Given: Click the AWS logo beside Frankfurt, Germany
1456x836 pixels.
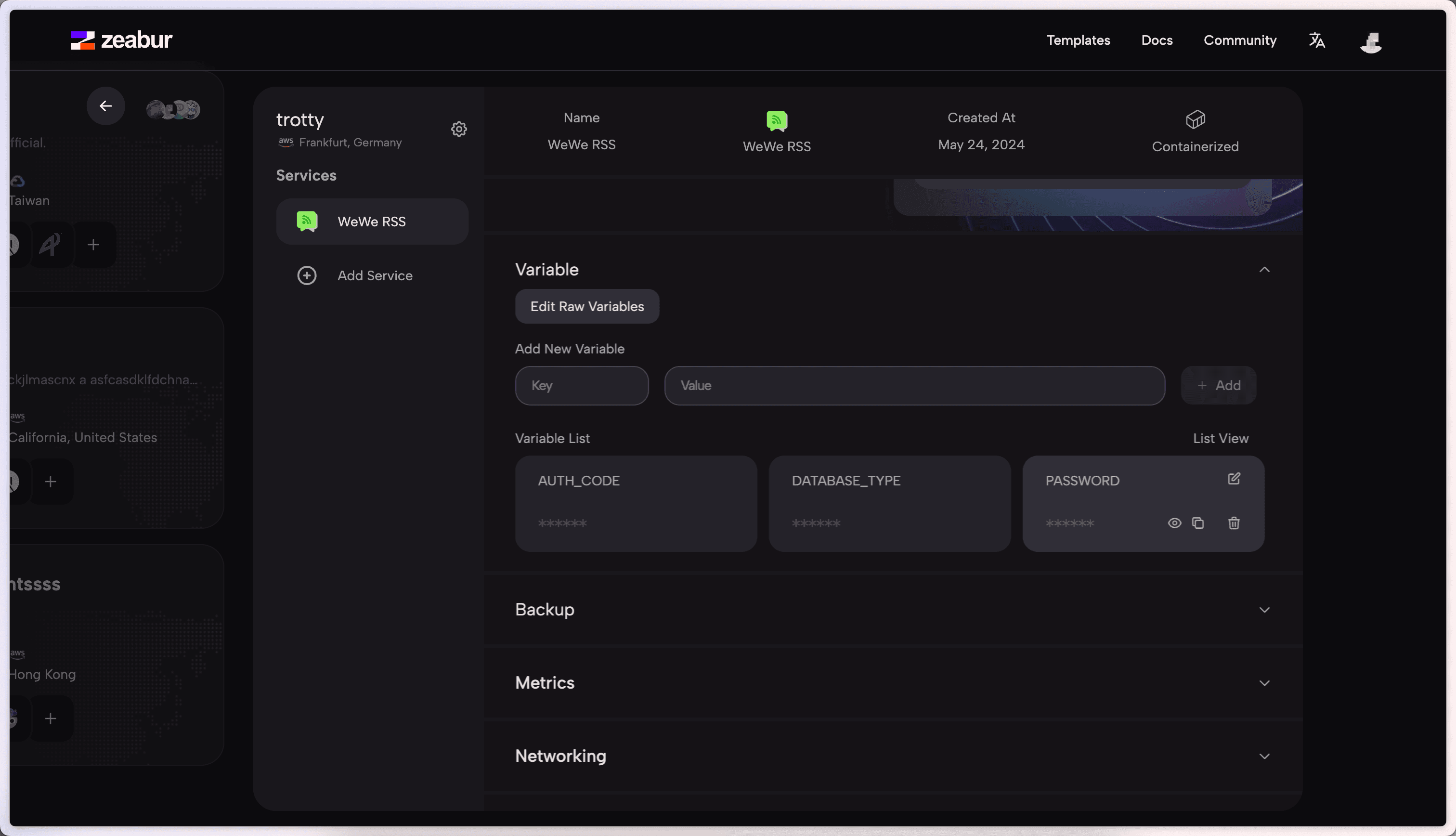Looking at the screenshot, I should click(x=286, y=142).
